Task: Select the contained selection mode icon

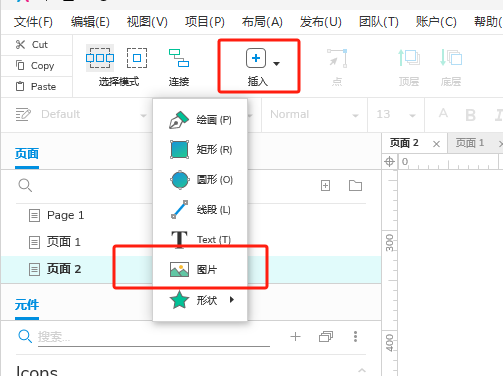Action: [137, 58]
